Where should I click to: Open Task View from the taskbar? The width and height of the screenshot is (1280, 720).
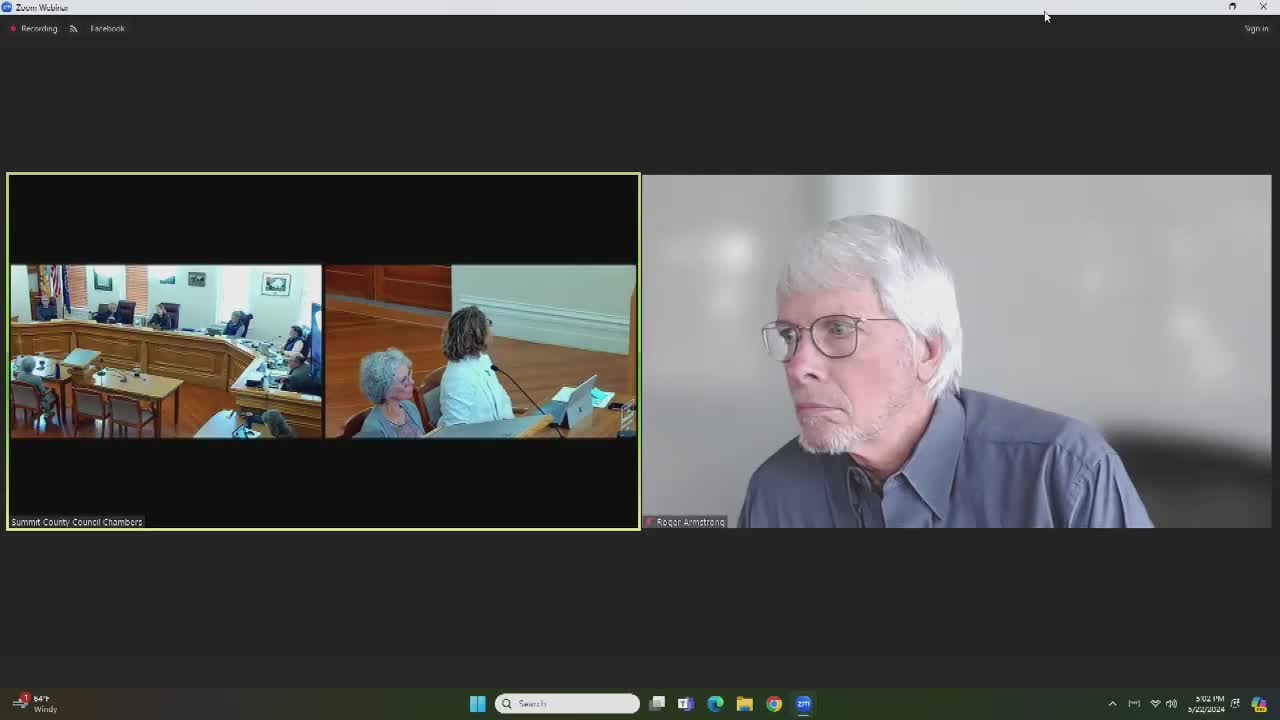pyautogui.click(x=657, y=704)
